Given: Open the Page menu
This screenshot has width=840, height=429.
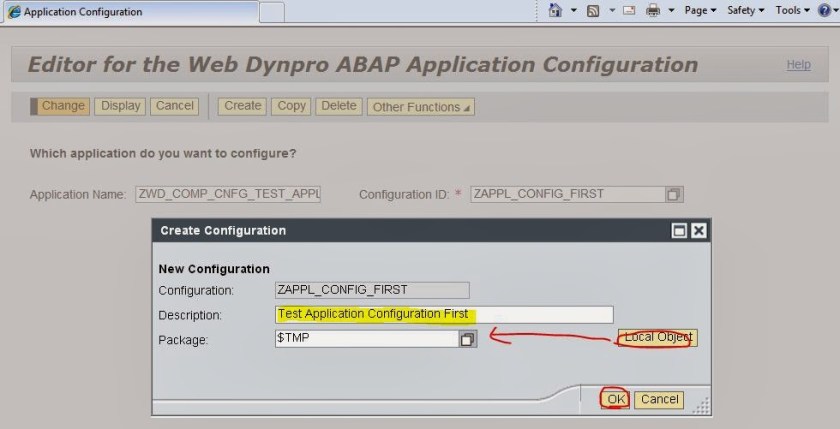Looking at the screenshot, I should [x=700, y=10].
